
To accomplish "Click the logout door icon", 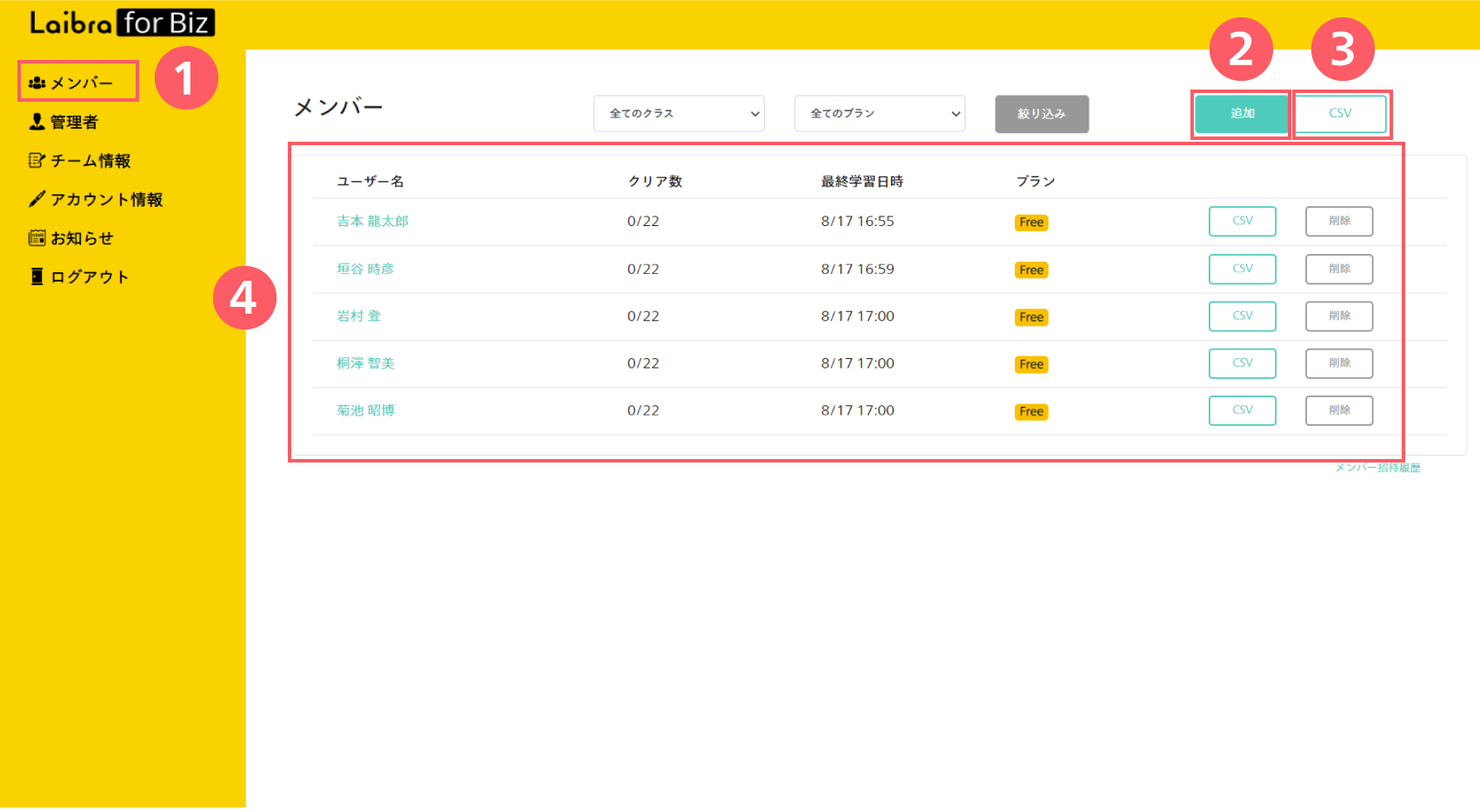I will pos(37,276).
